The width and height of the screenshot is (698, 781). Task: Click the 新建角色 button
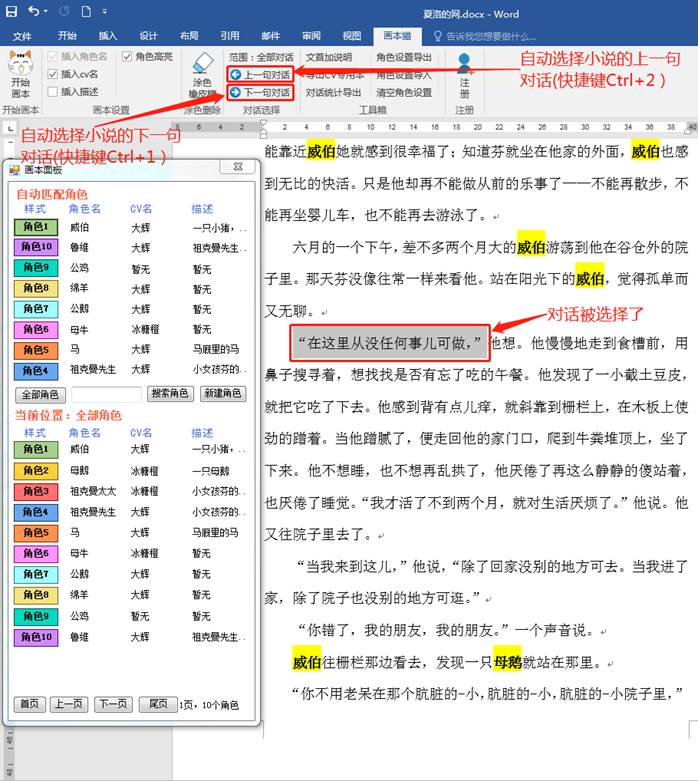[223, 393]
